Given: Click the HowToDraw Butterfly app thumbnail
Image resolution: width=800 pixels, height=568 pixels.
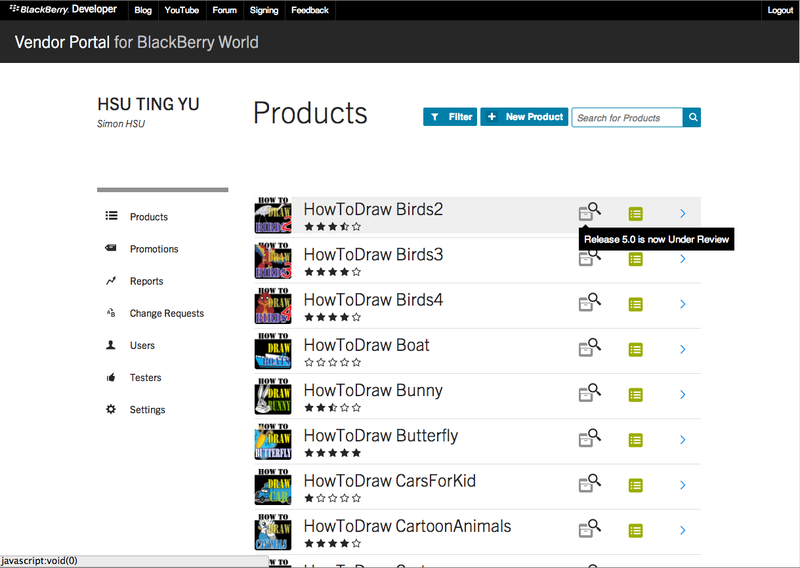Looking at the screenshot, I should pyautogui.click(x=273, y=441).
